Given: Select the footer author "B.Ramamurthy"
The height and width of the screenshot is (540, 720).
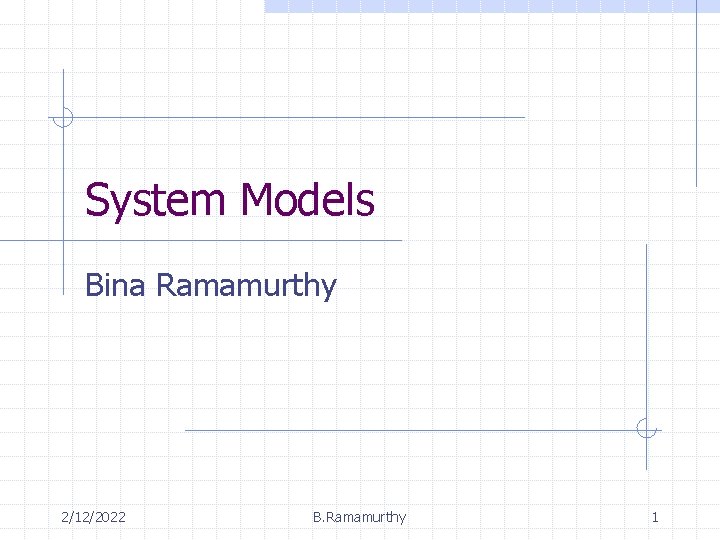Looking at the screenshot, I should [x=360, y=518].
